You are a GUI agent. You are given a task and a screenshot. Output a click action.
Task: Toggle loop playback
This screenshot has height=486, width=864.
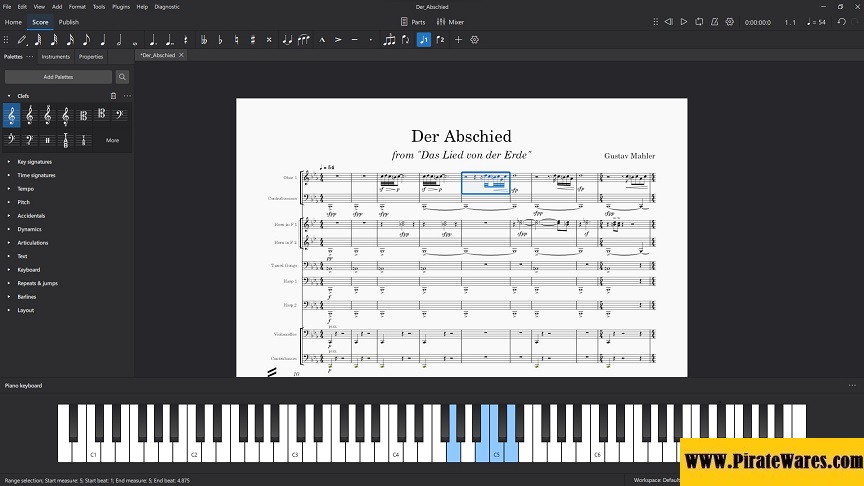click(x=701, y=21)
